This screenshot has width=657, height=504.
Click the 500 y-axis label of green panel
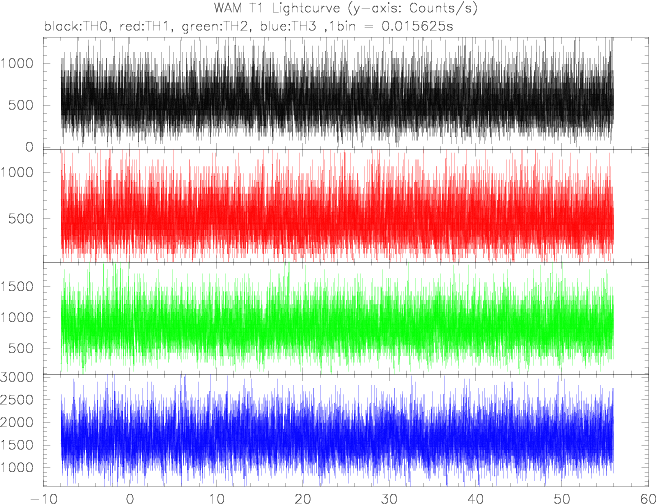21,349
